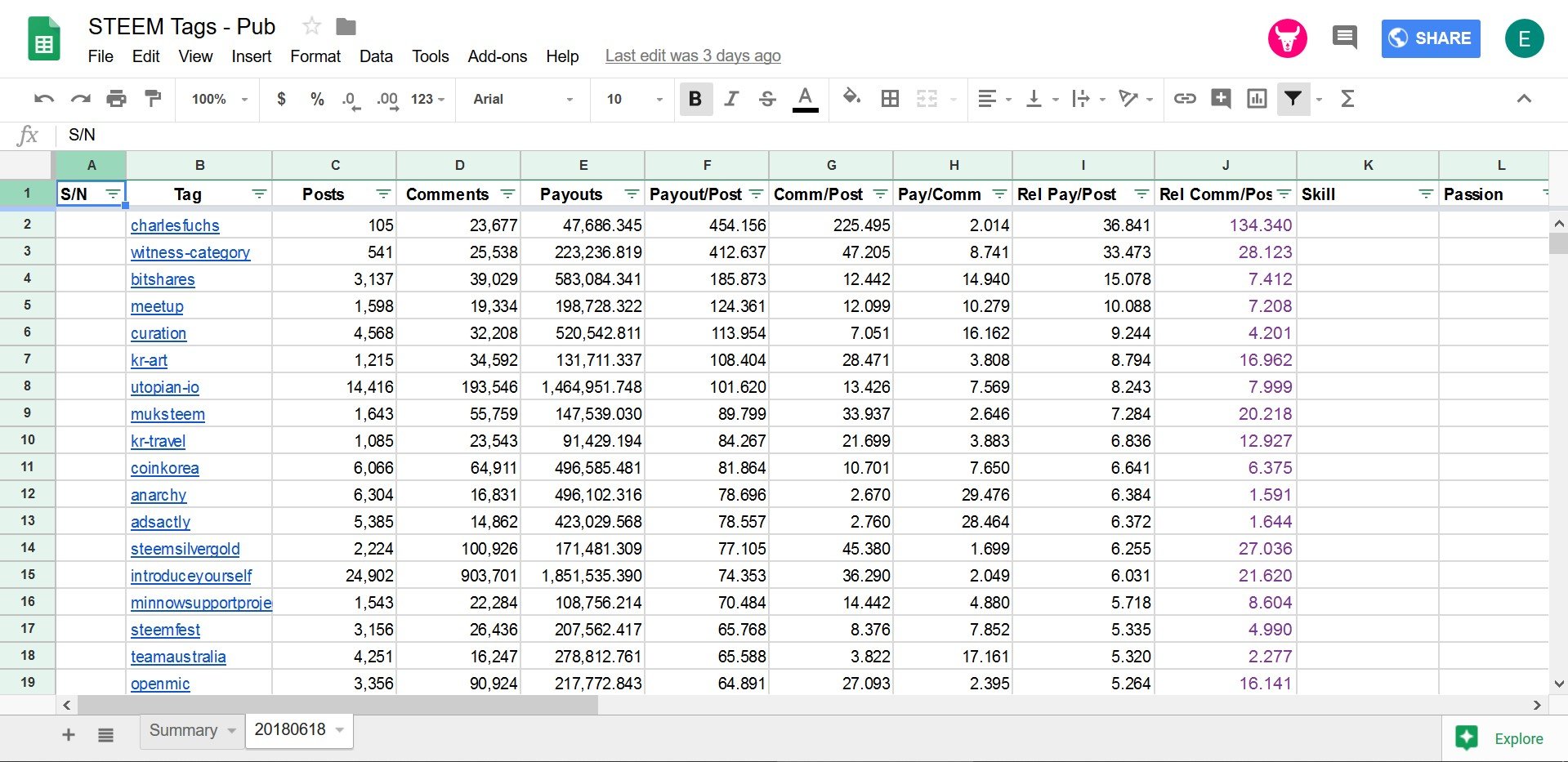Select row header 10
This screenshot has height=762, width=1568.
click(x=28, y=440)
